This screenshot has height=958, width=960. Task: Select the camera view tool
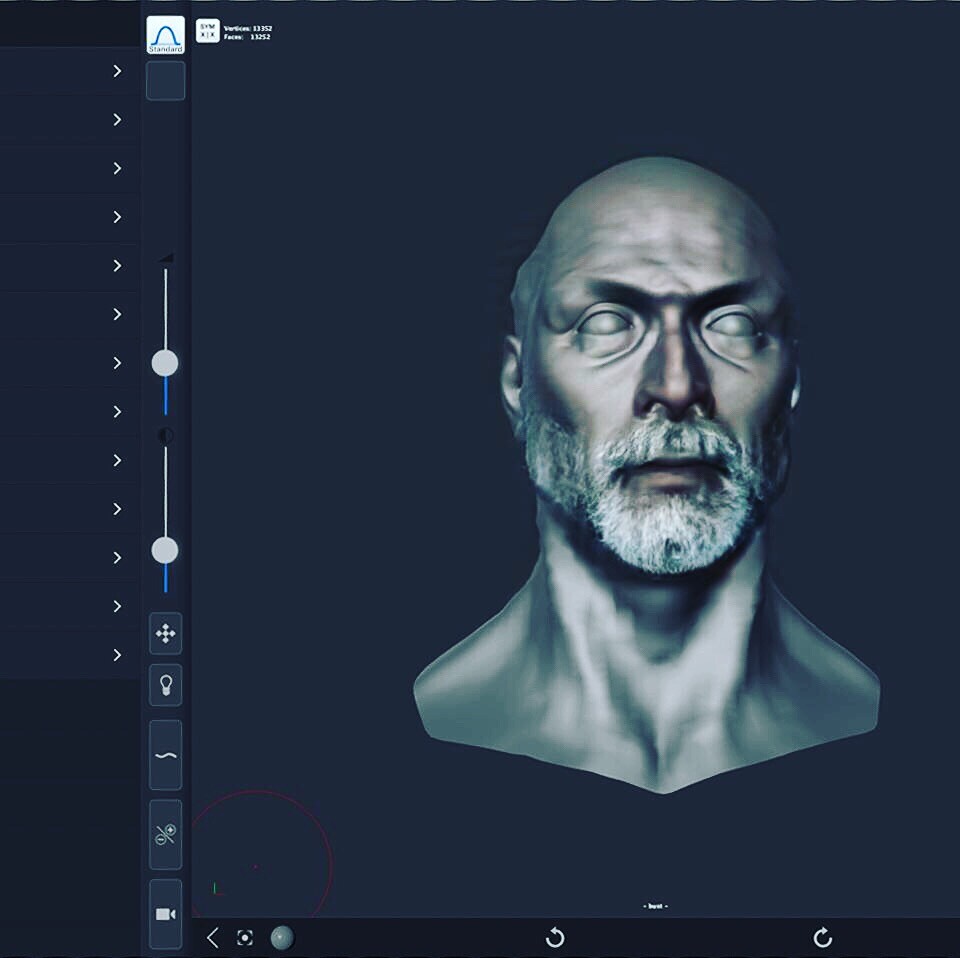coord(165,911)
